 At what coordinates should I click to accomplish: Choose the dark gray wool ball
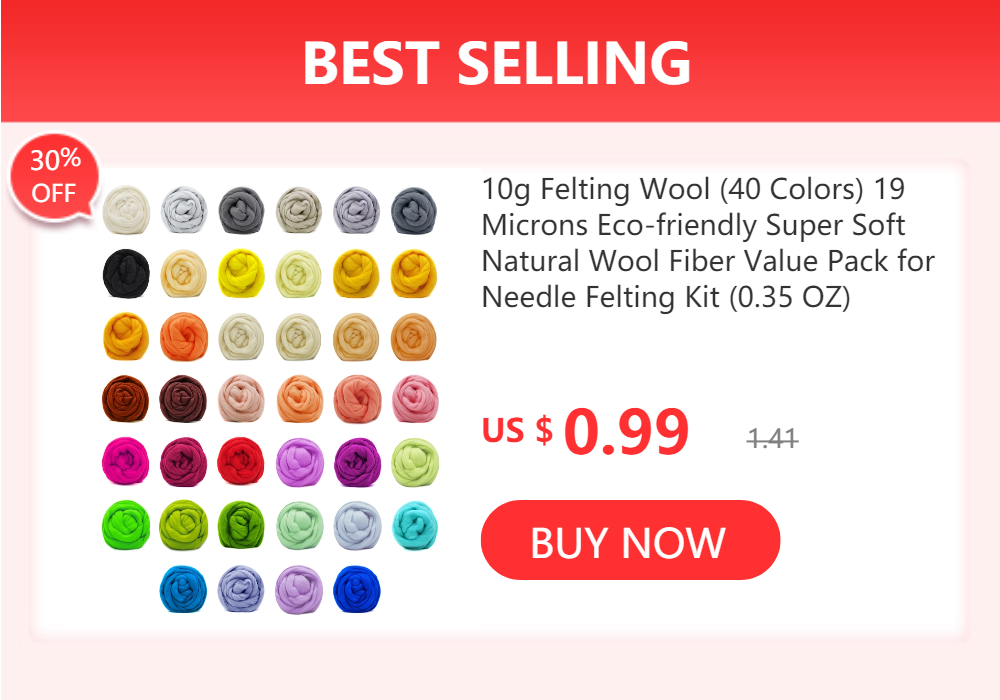coord(241,210)
